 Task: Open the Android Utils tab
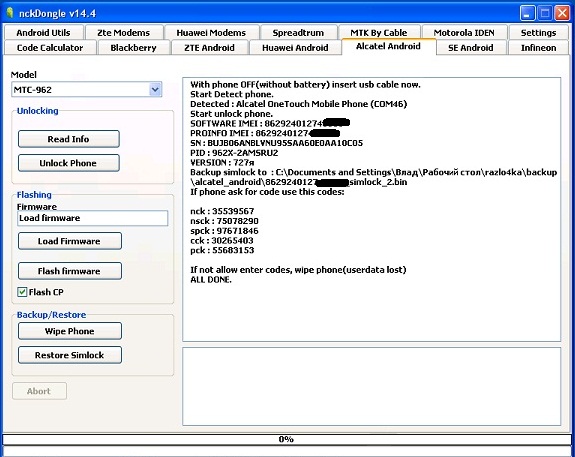[x=43, y=33]
